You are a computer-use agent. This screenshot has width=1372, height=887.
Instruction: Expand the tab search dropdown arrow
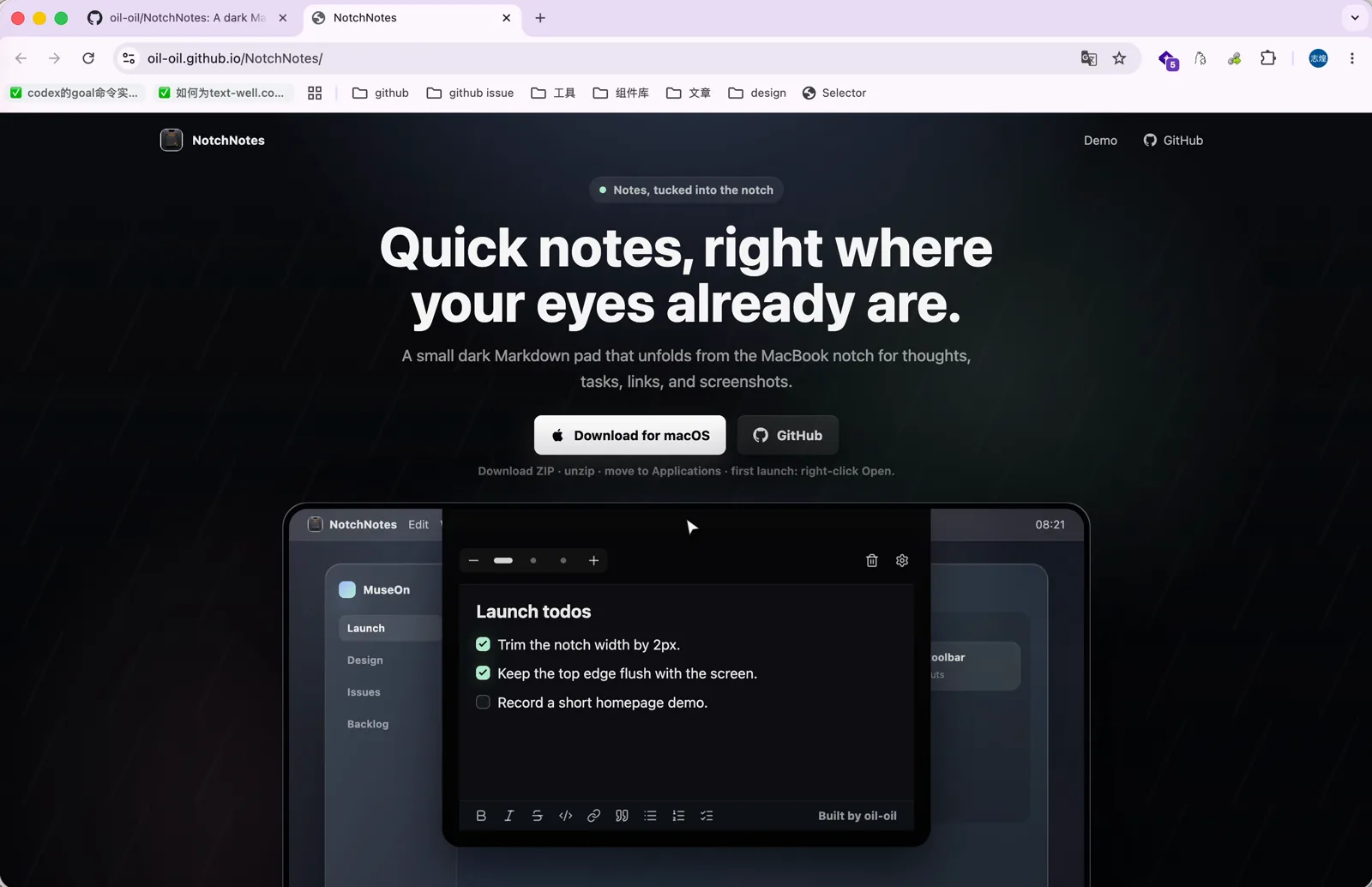tap(1355, 18)
